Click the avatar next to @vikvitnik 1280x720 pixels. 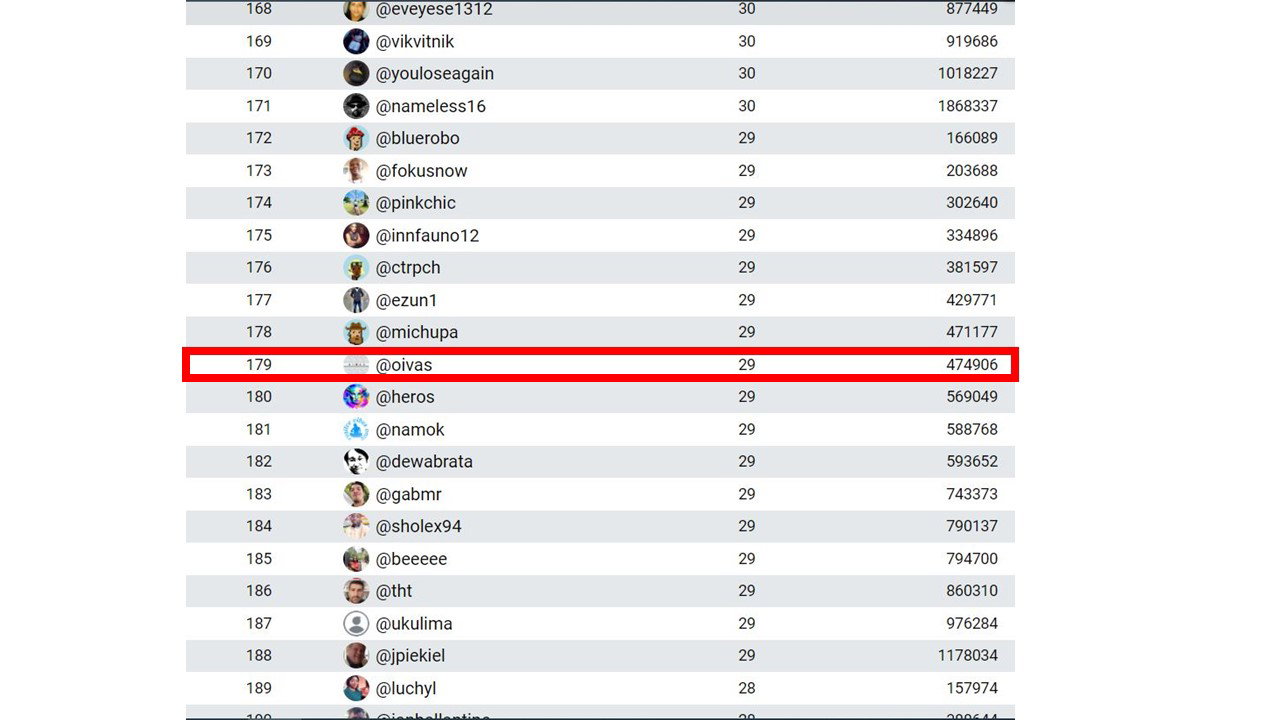pos(356,41)
